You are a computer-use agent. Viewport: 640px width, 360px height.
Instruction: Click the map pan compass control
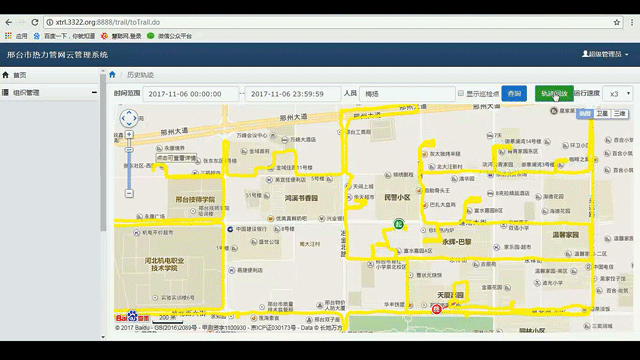[129, 118]
